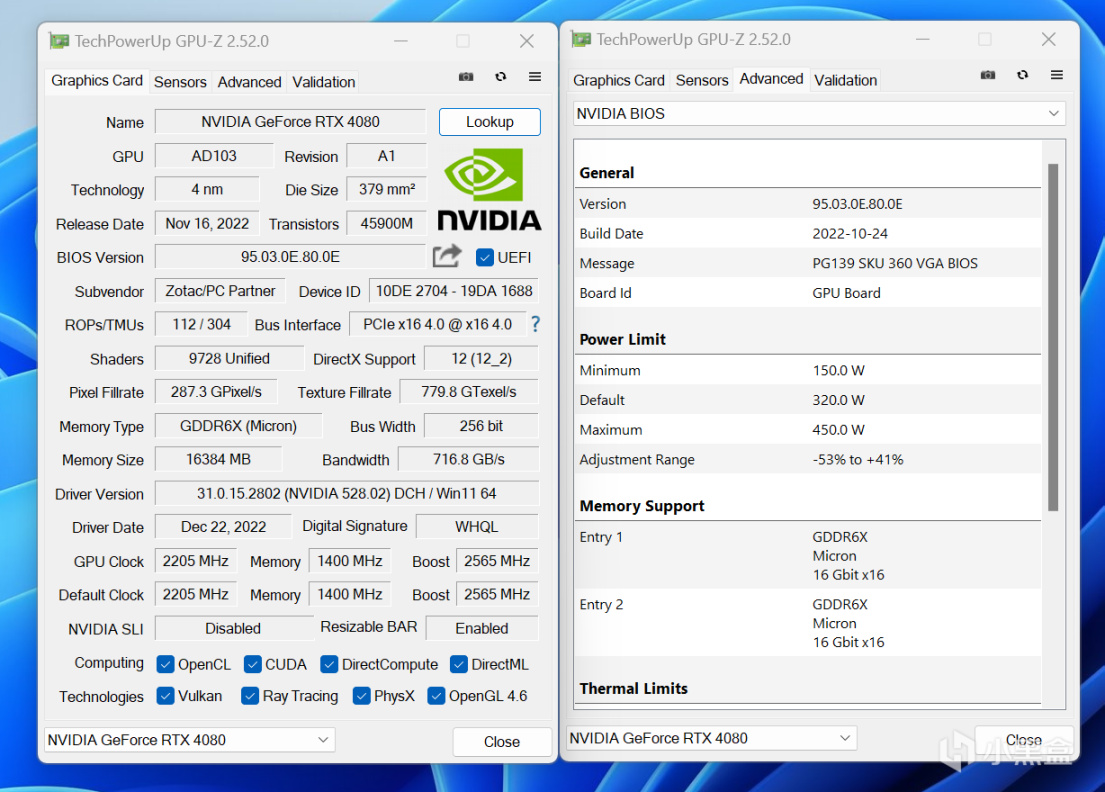
Task: Click the BIOS Version field 95.03.0E.80.0E
Action: [x=290, y=256]
